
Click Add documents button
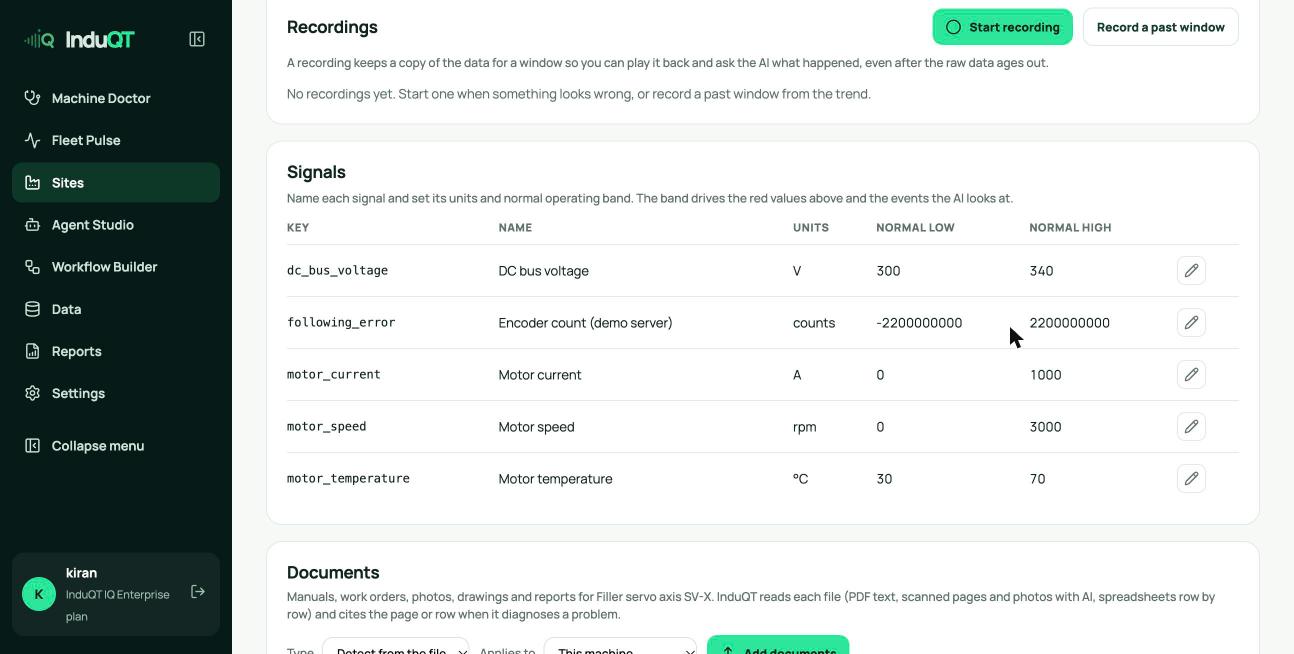[778, 645]
